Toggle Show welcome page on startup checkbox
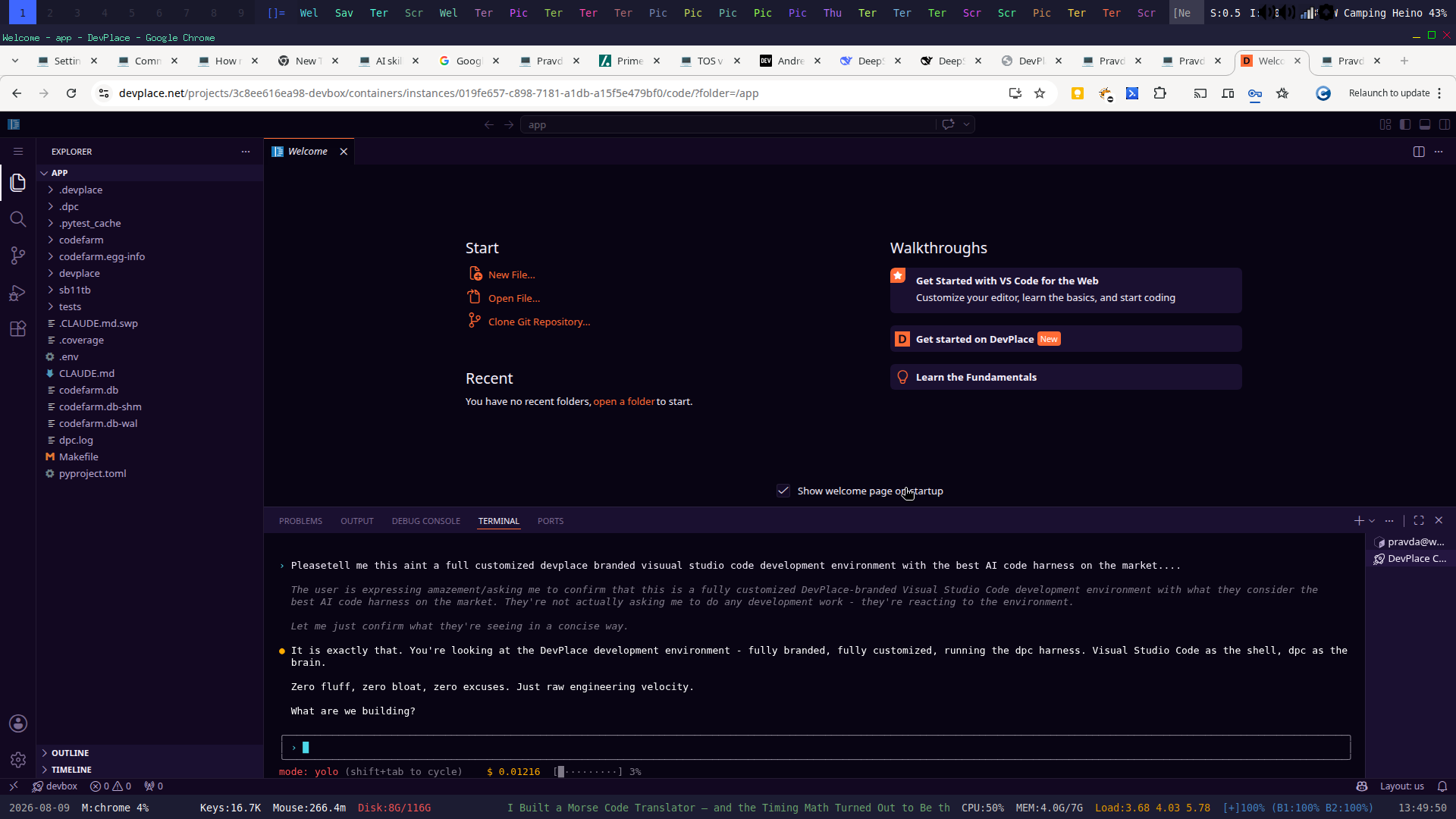 pyautogui.click(x=783, y=491)
